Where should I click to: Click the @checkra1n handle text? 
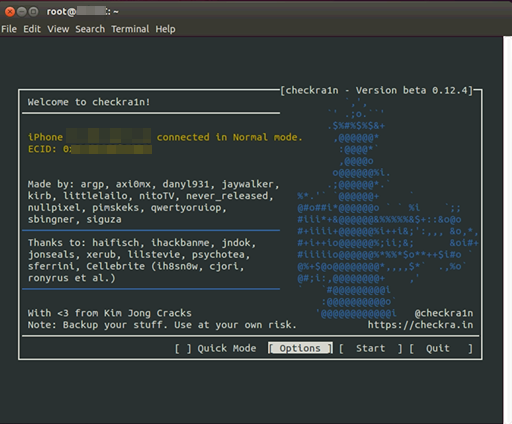[x=444, y=313]
